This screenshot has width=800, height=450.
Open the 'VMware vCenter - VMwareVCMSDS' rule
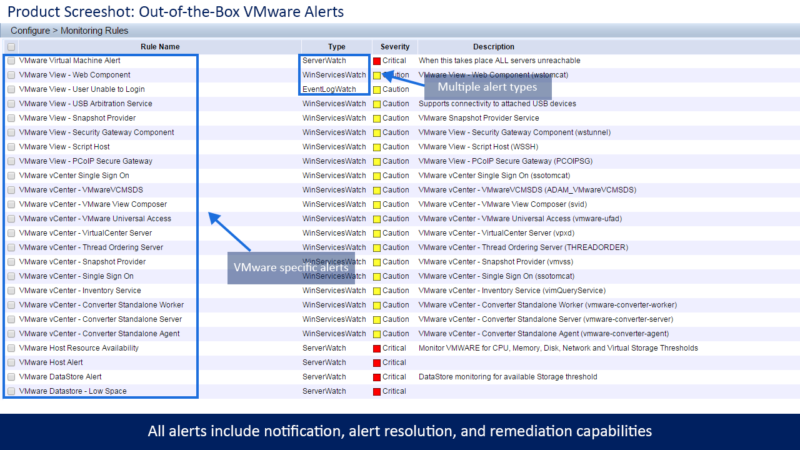click(81, 190)
